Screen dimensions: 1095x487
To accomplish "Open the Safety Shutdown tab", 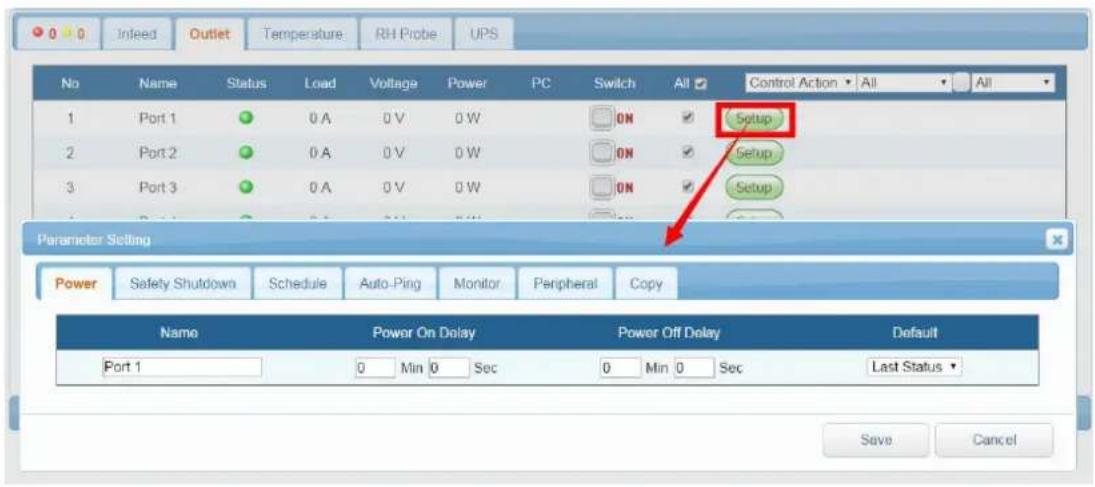I will tap(182, 284).
